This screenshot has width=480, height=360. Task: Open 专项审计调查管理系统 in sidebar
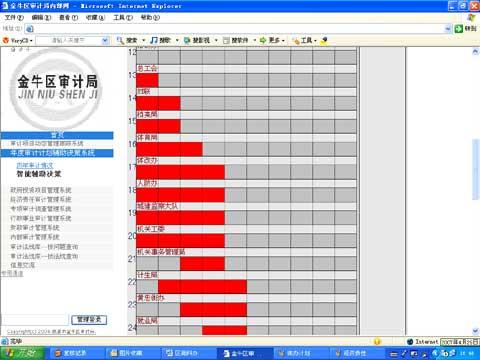(x=41, y=209)
